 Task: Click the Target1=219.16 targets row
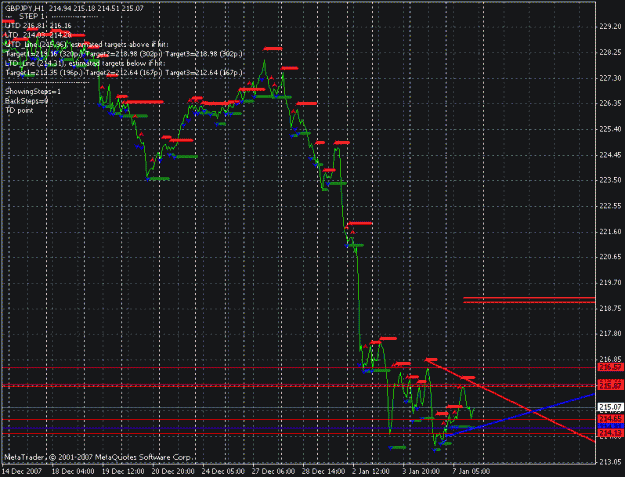(x=124, y=54)
